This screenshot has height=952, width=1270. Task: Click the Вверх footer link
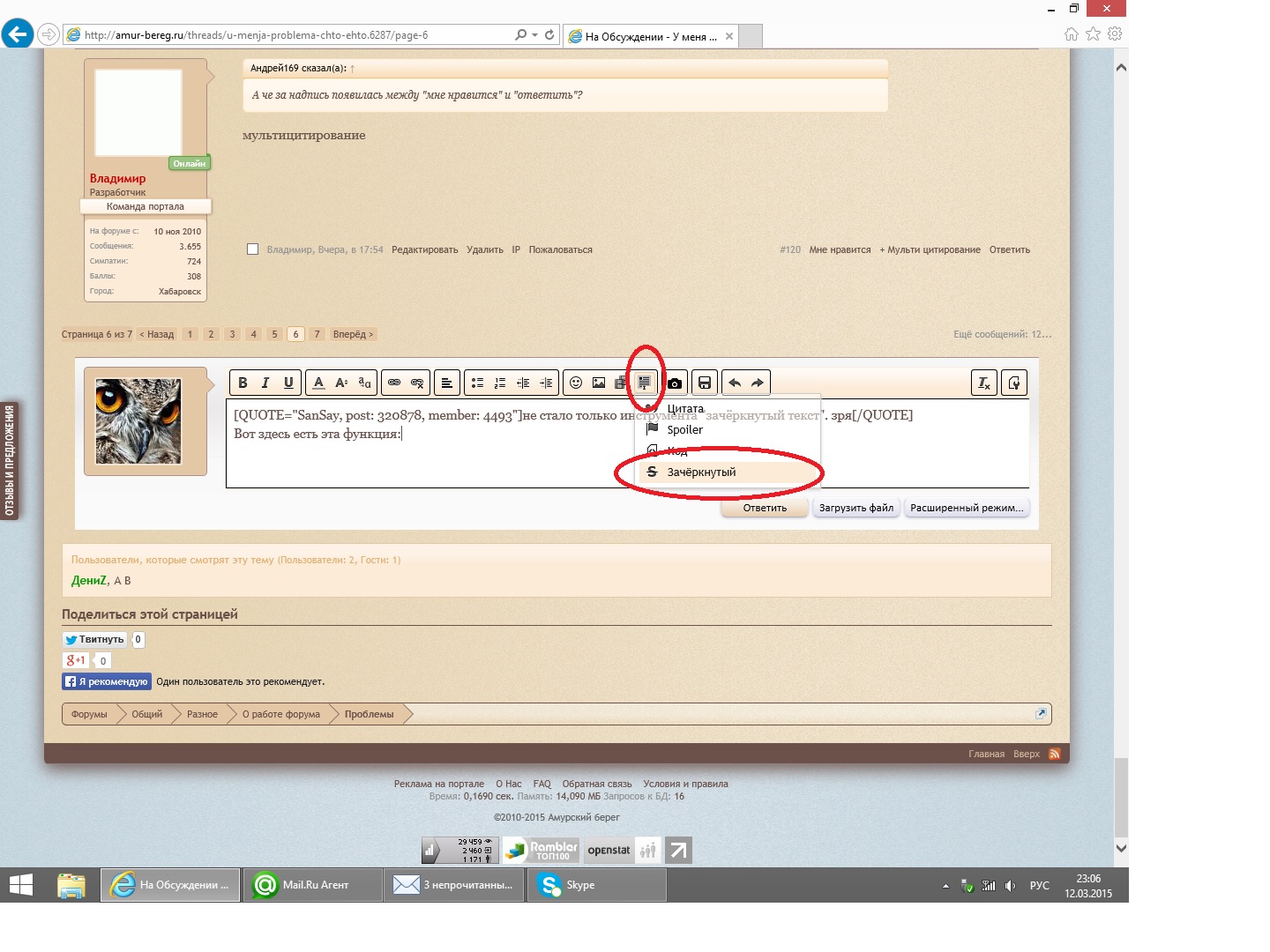1027,755
